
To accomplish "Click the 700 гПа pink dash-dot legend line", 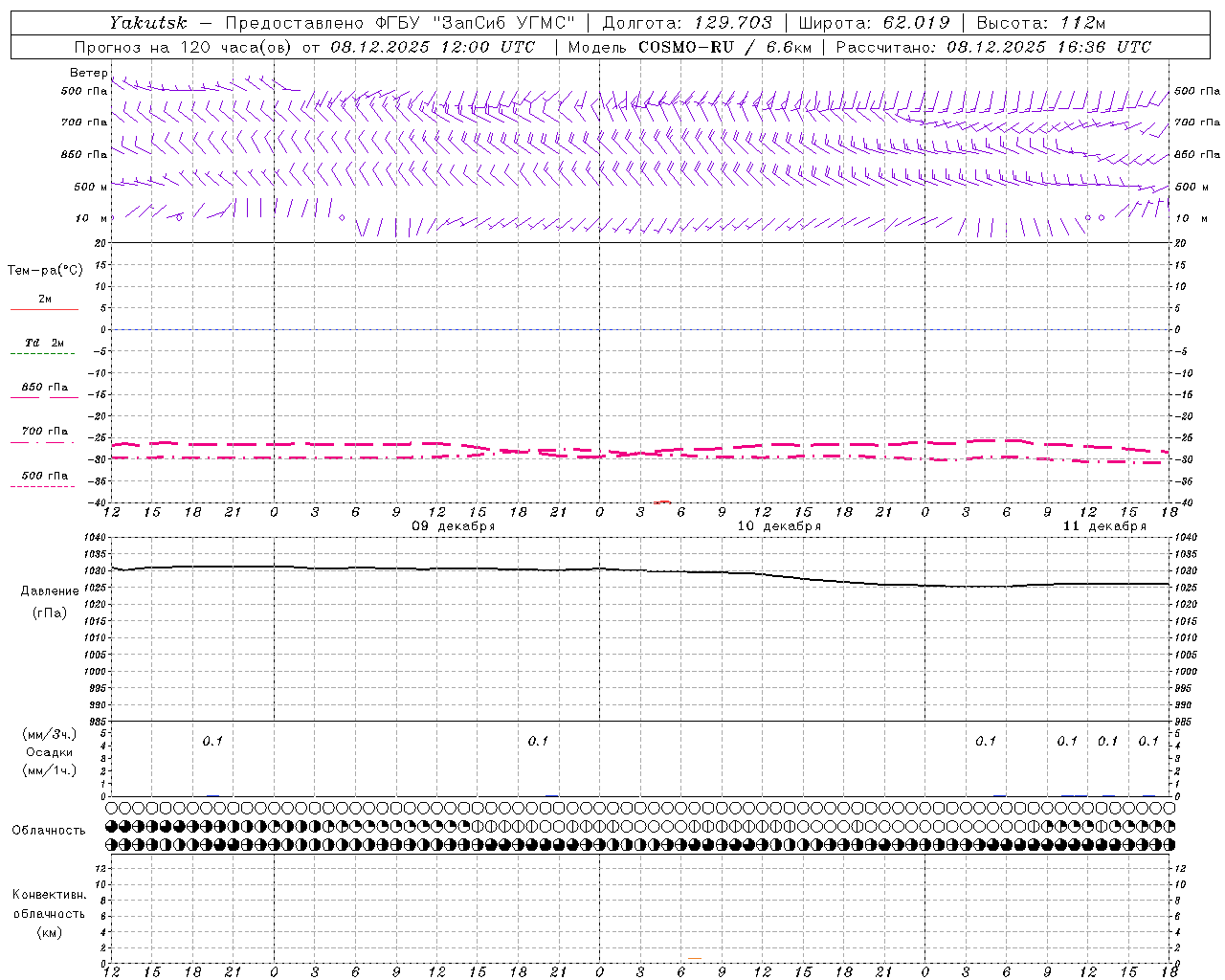I will 44,442.
